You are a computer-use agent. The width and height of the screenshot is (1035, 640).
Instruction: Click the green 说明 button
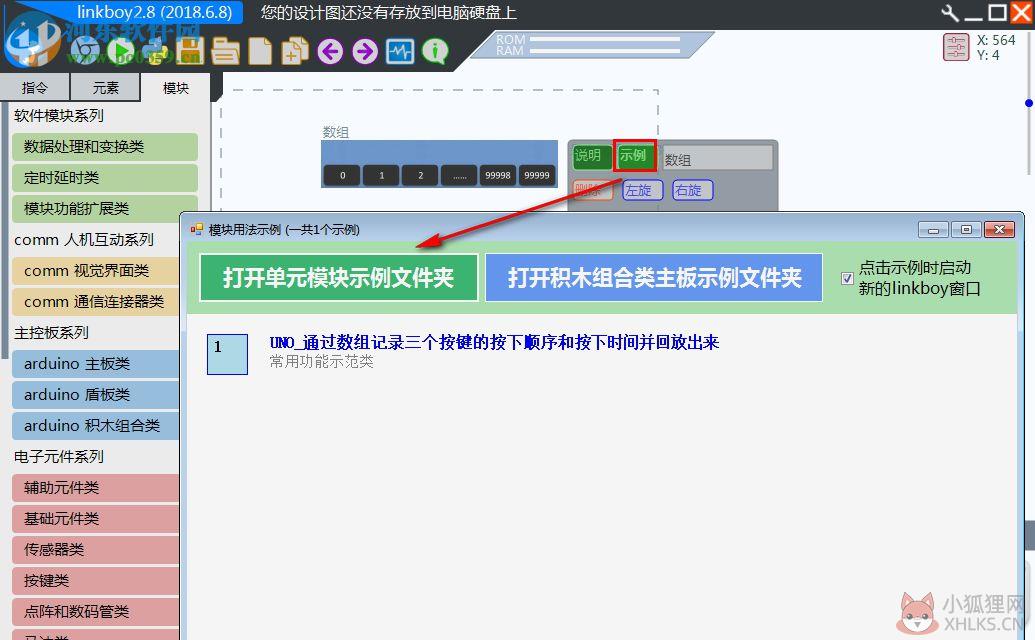click(x=591, y=156)
